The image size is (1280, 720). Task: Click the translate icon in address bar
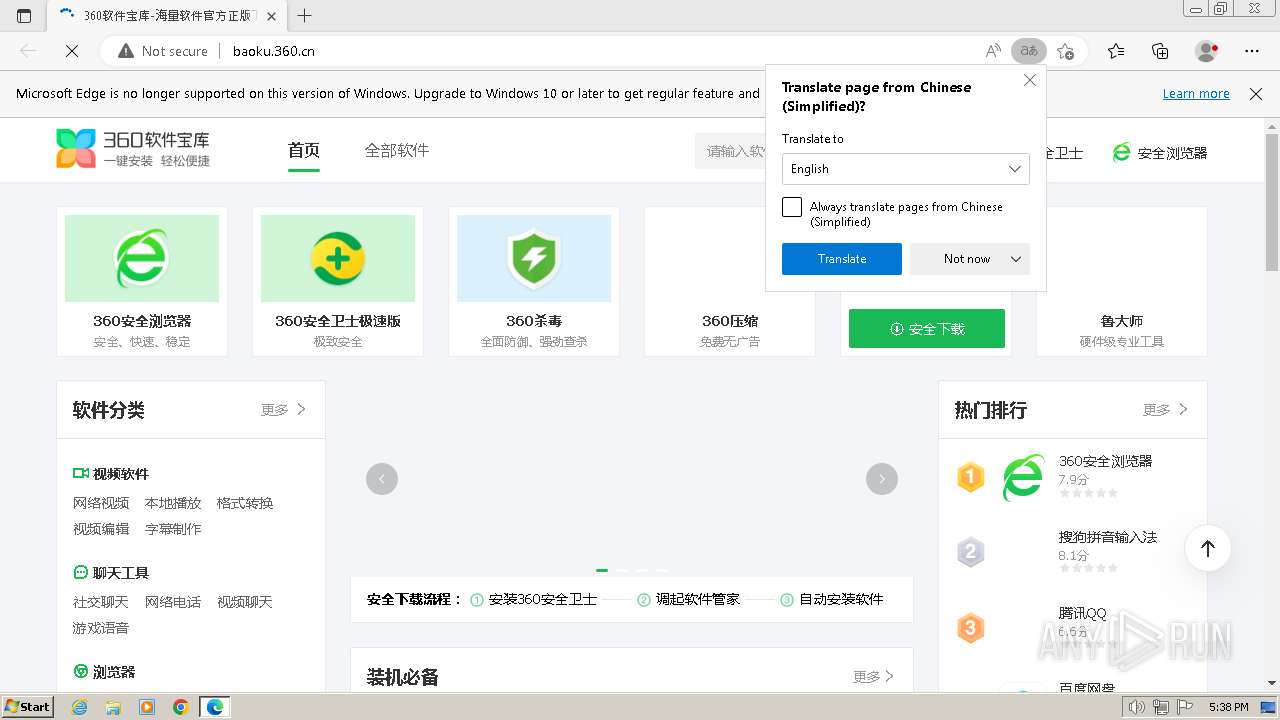[x=1028, y=51]
